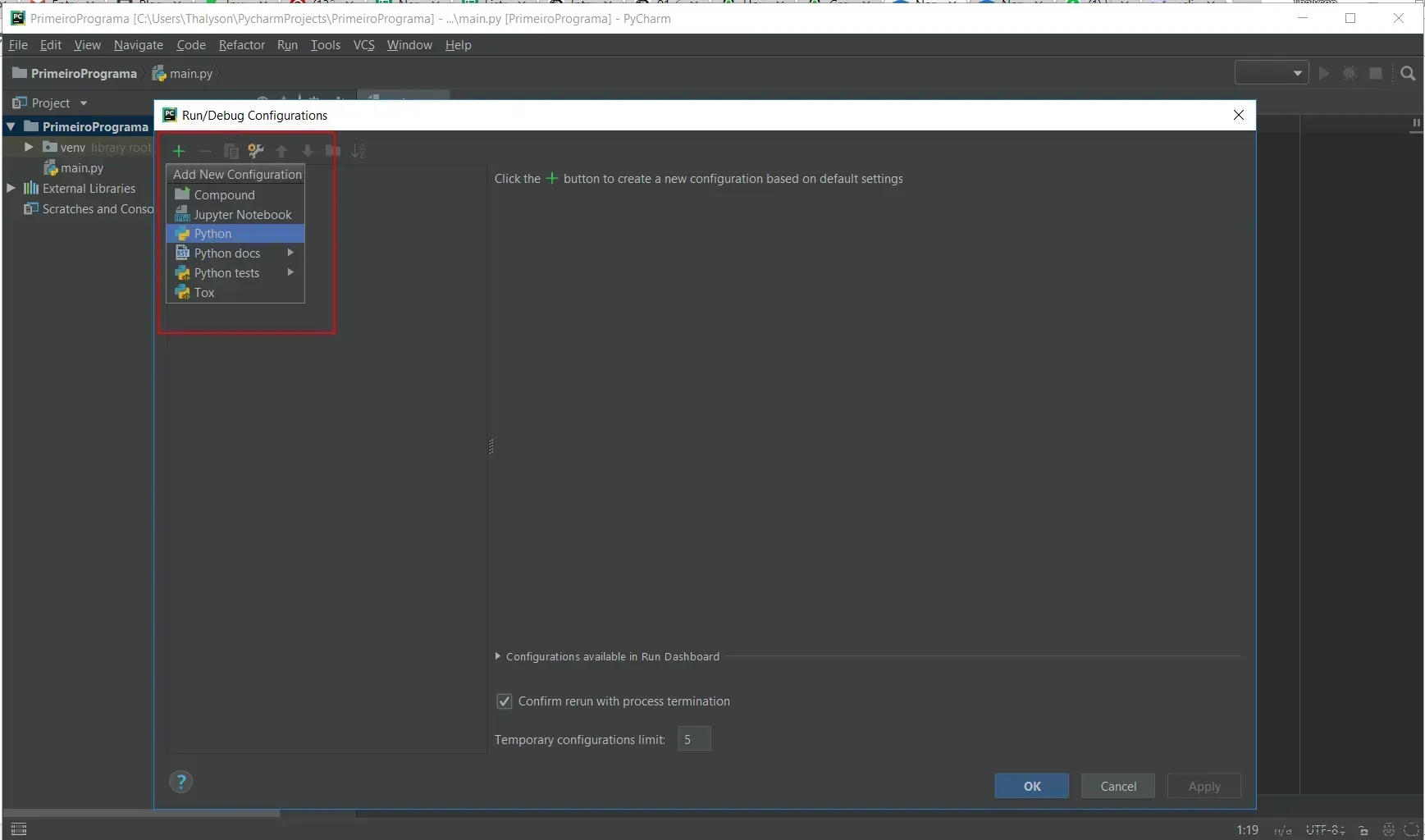Click the Cancel button
Image resolution: width=1425 pixels, height=840 pixels.
click(x=1117, y=786)
